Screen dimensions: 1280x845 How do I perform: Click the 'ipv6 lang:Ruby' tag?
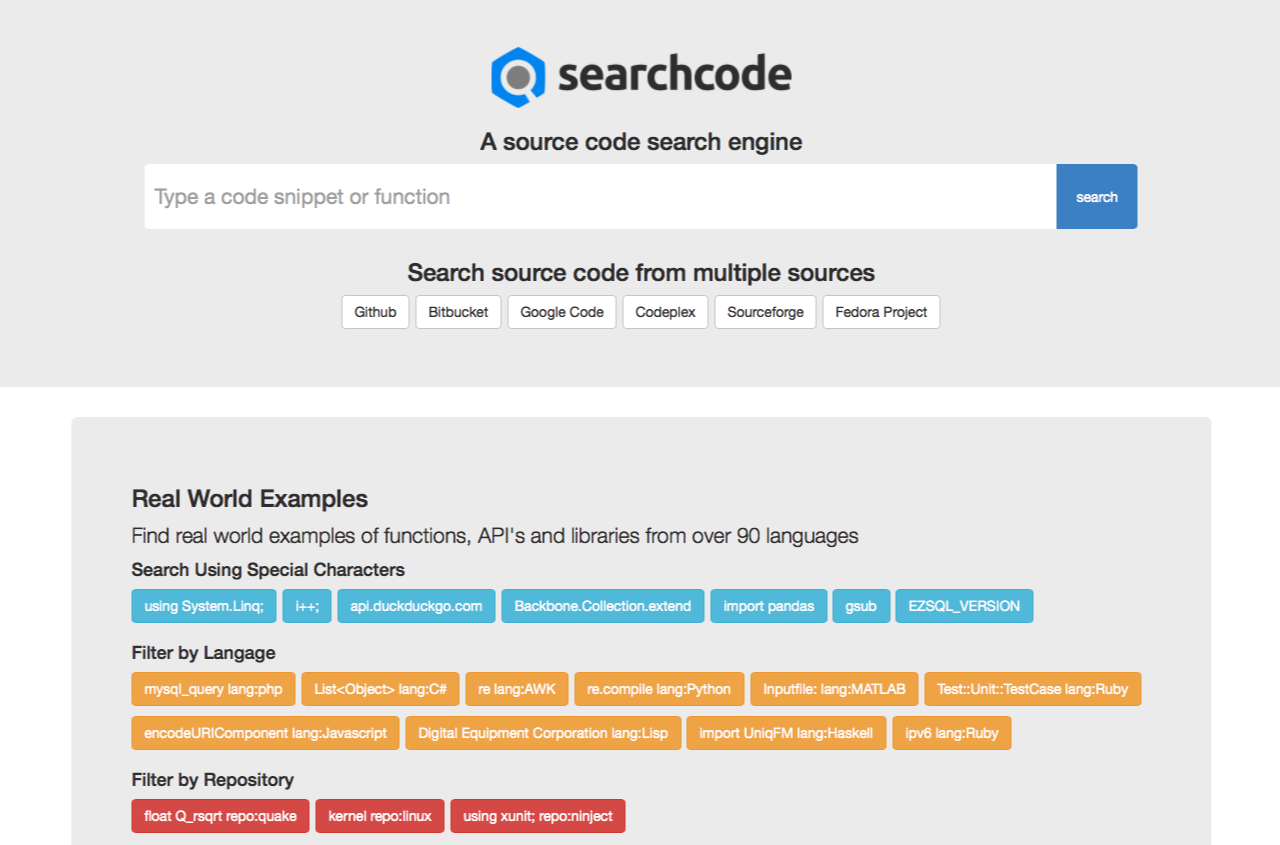952,733
